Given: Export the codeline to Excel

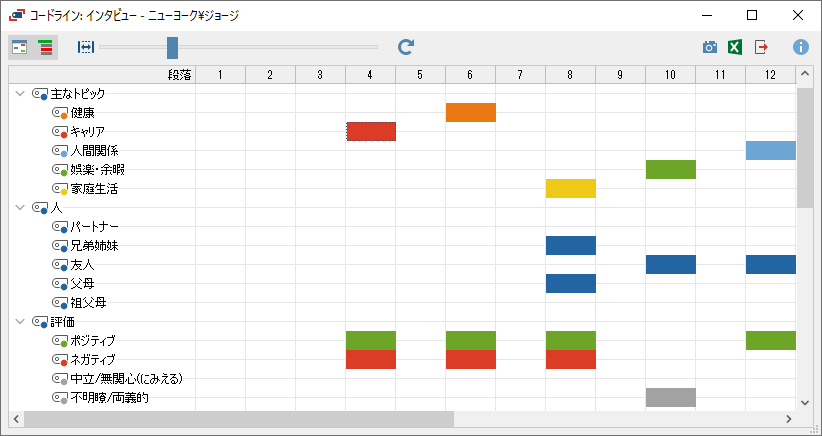Looking at the screenshot, I should [x=735, y=47].
